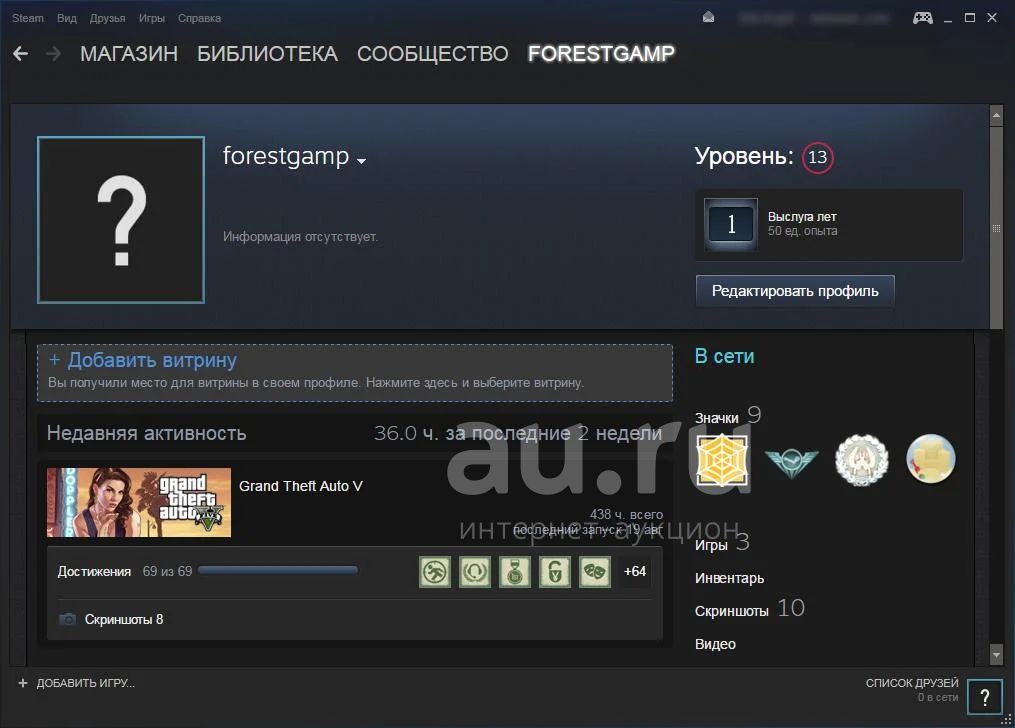Image resolution: width=1015 pixels, height=728 pixels.
Task: View the padlock achievement icon
Action: (555, 572)
